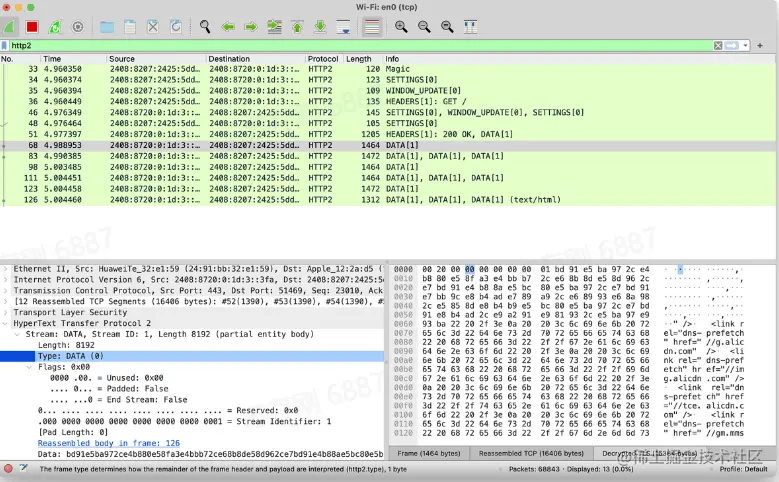Close the capture file toolbar icon
The width and height of the screenshot is (779, 482).
(153, 26)
